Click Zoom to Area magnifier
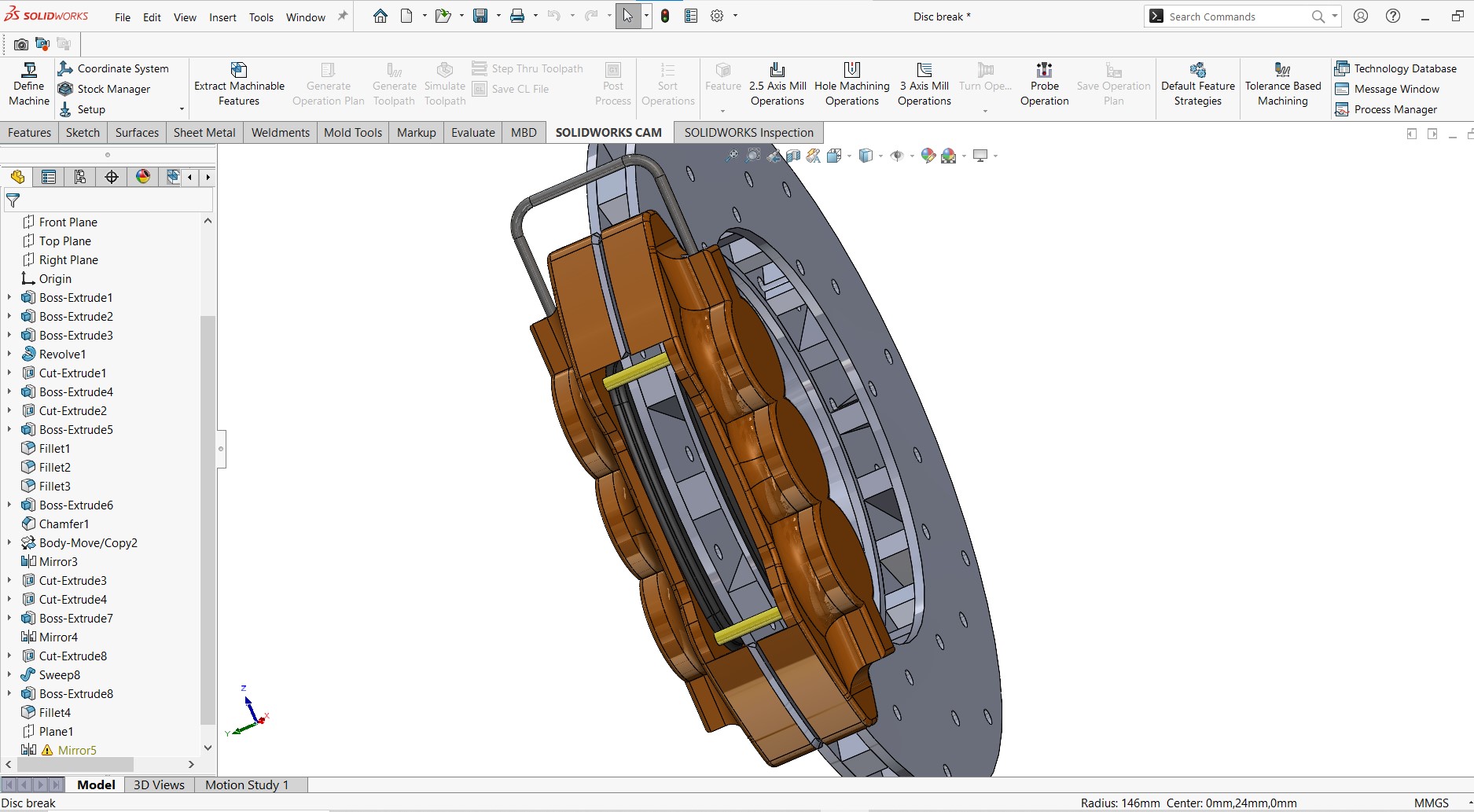 point(753,156)
